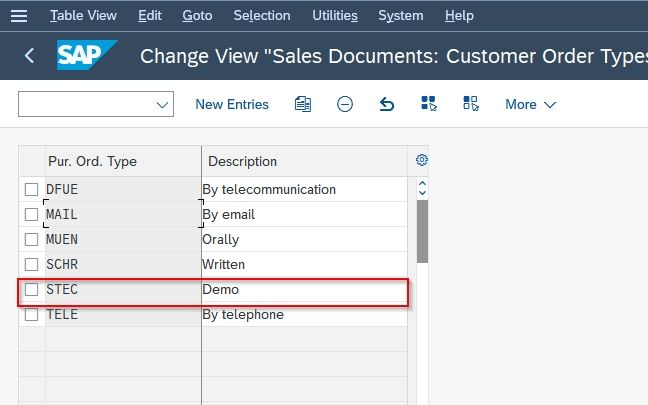Click the table vertical scrollbar thumb

pos(422,231)
